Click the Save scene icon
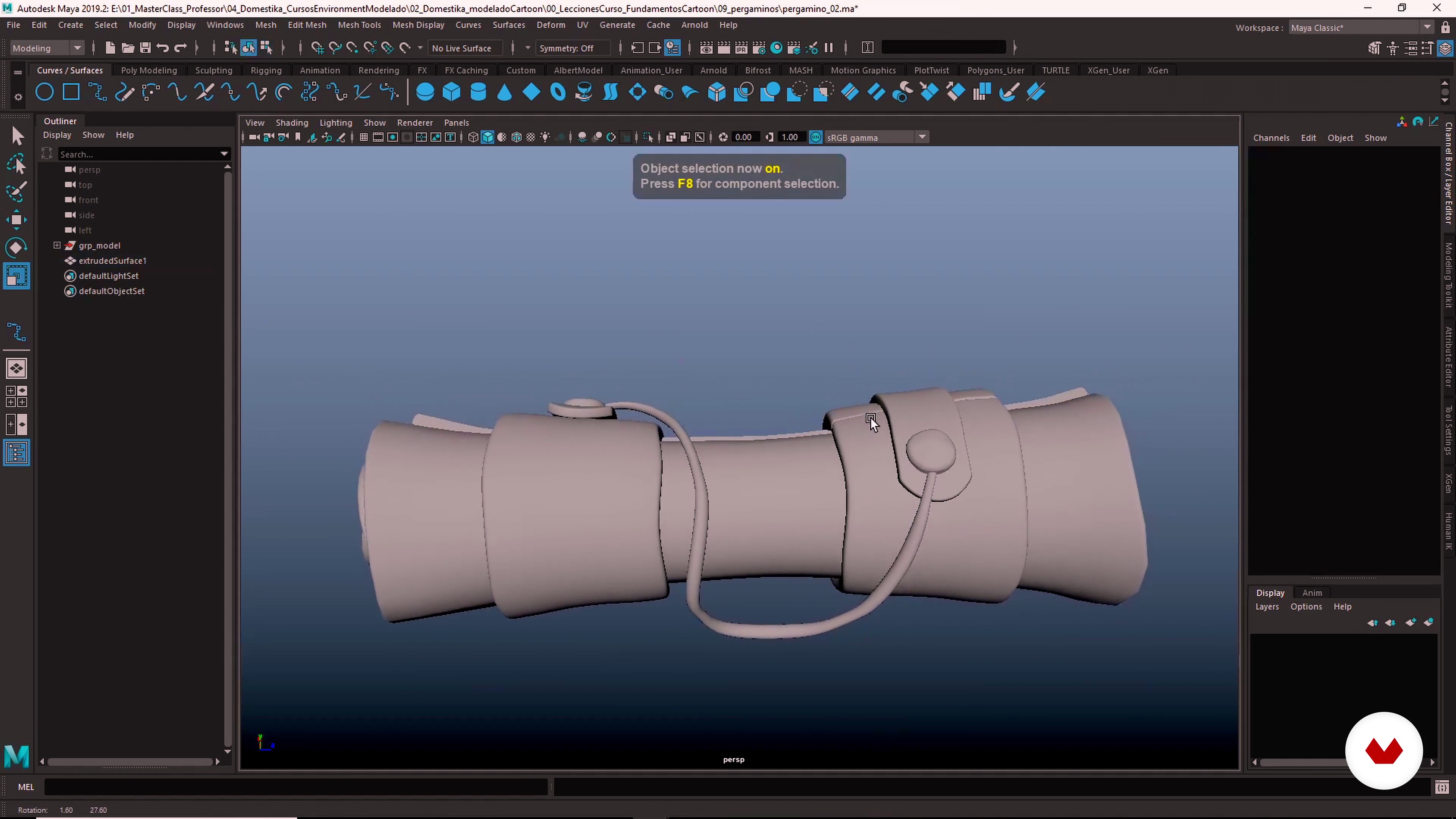The image size is (1456, 819). coord(145,48)
